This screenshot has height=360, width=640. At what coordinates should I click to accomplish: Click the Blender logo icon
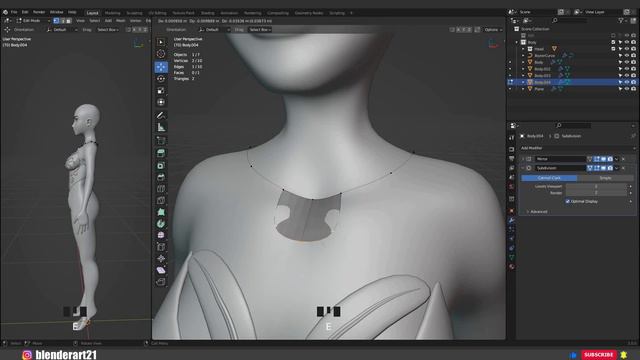click(5, 12)
